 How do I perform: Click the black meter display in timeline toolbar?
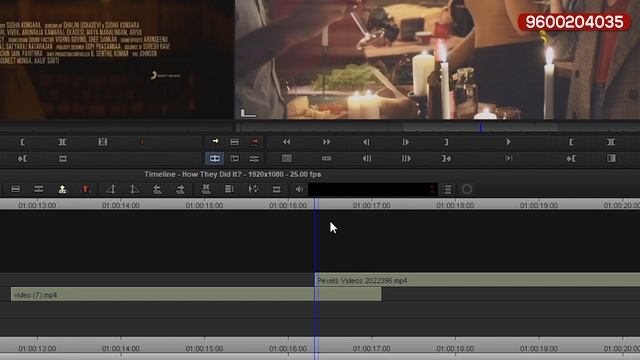(372, 189)
